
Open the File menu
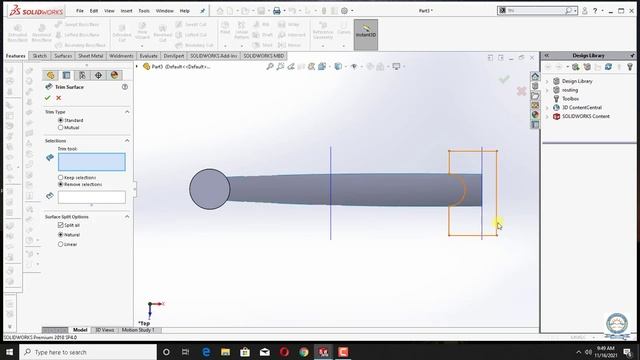80,11
